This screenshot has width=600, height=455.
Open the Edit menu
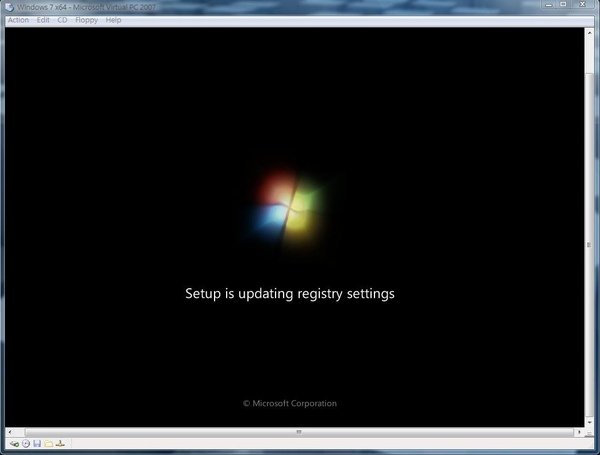(x=43, y=20)
